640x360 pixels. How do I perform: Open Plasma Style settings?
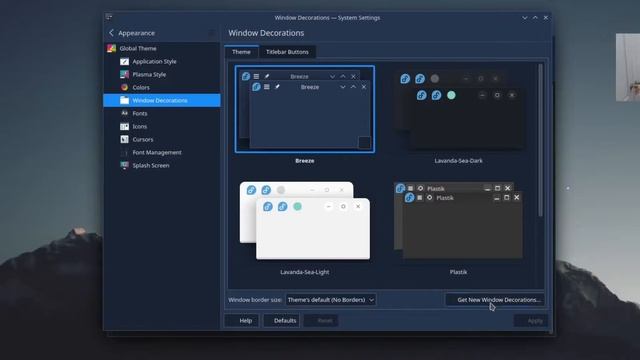pyautogui.click(x=162, y=74)
